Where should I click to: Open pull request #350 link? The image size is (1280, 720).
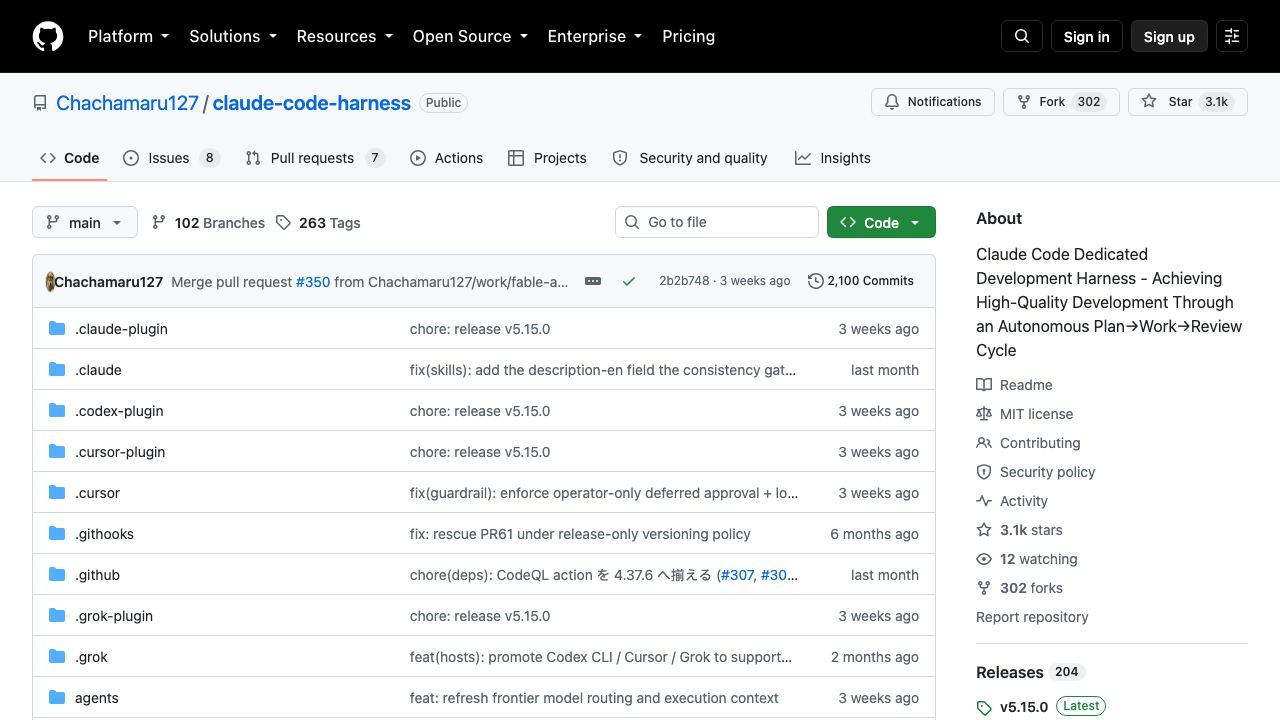click(313, 282)
